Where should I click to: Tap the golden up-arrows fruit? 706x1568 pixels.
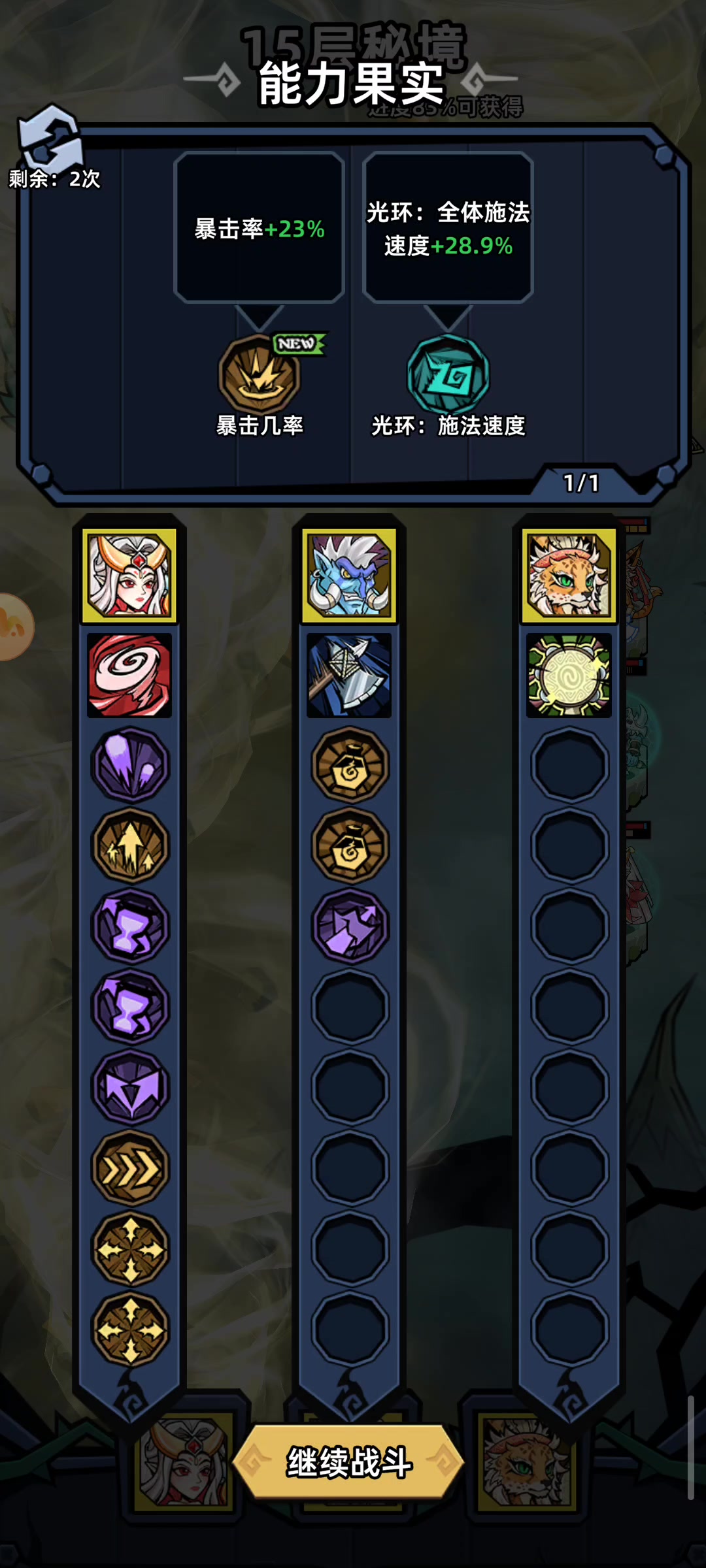click(130, 846)
